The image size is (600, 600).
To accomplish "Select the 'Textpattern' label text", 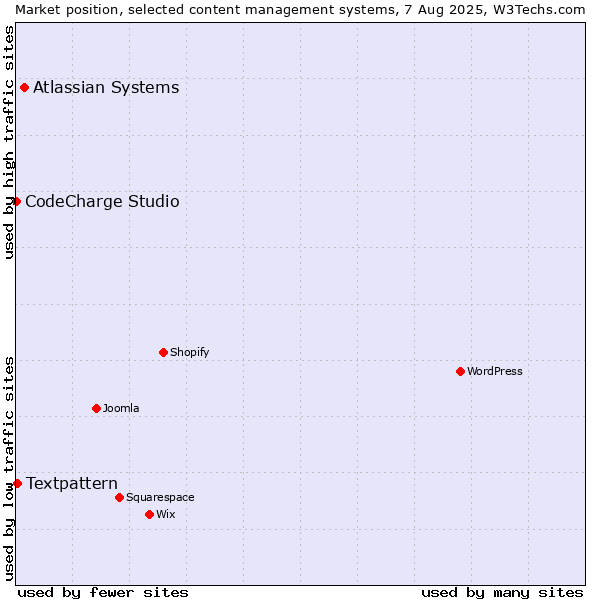I will click(x=72, y=484).
